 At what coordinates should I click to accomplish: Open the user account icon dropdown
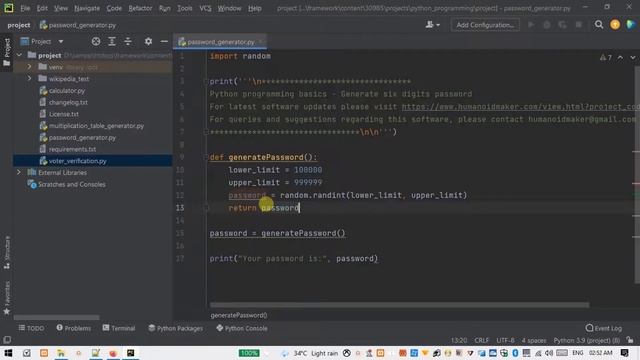point(433,25)
